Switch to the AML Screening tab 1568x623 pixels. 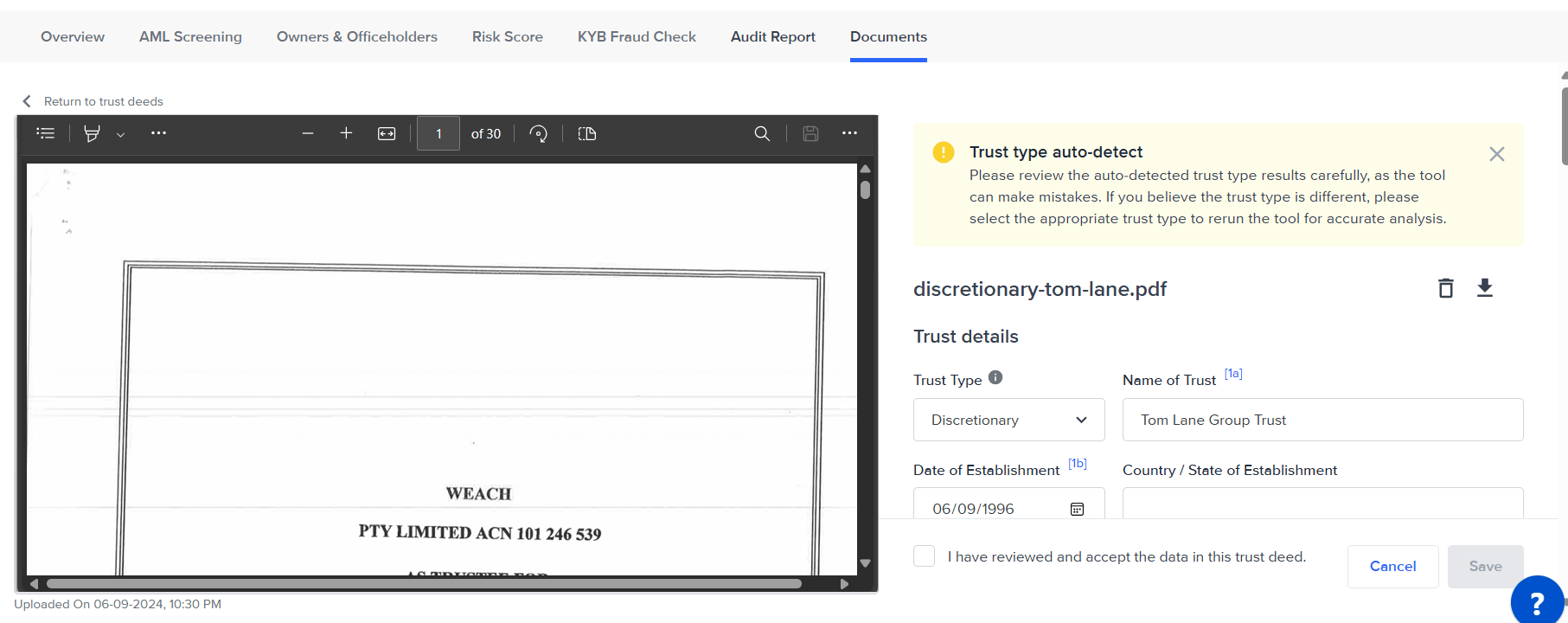tap(190, 36)
